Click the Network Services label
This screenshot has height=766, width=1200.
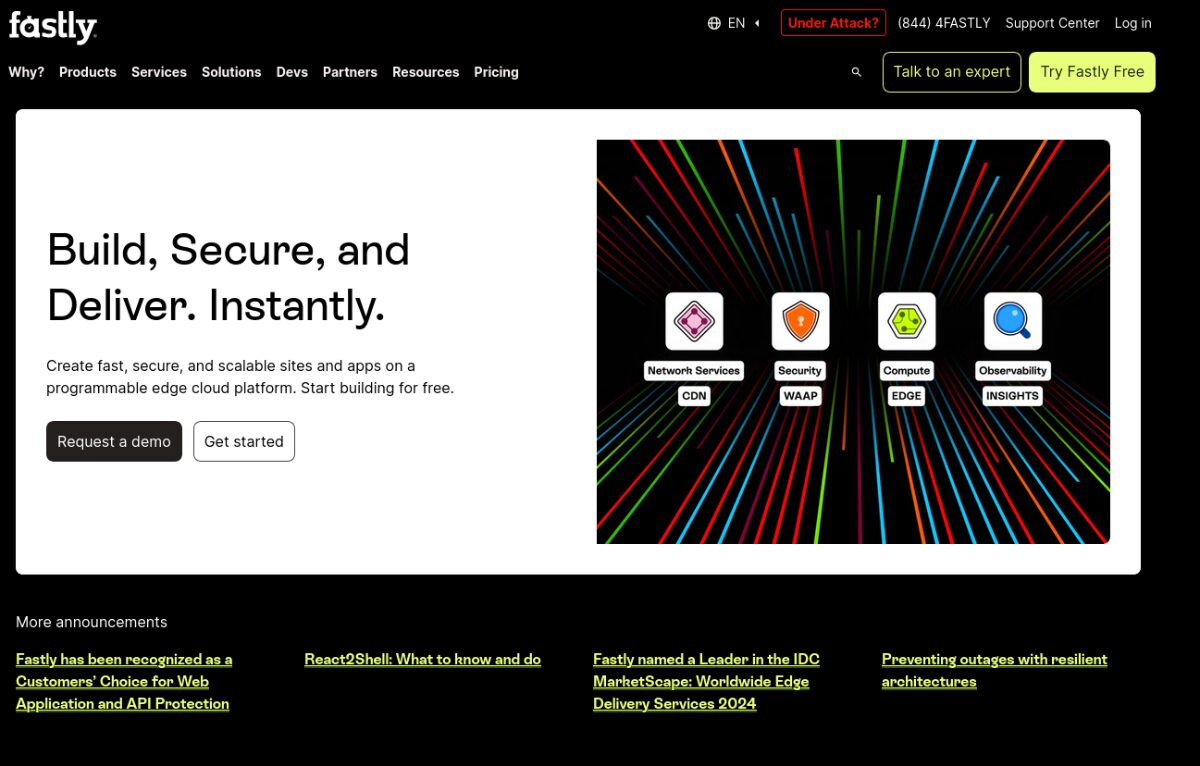pos(694,371)
